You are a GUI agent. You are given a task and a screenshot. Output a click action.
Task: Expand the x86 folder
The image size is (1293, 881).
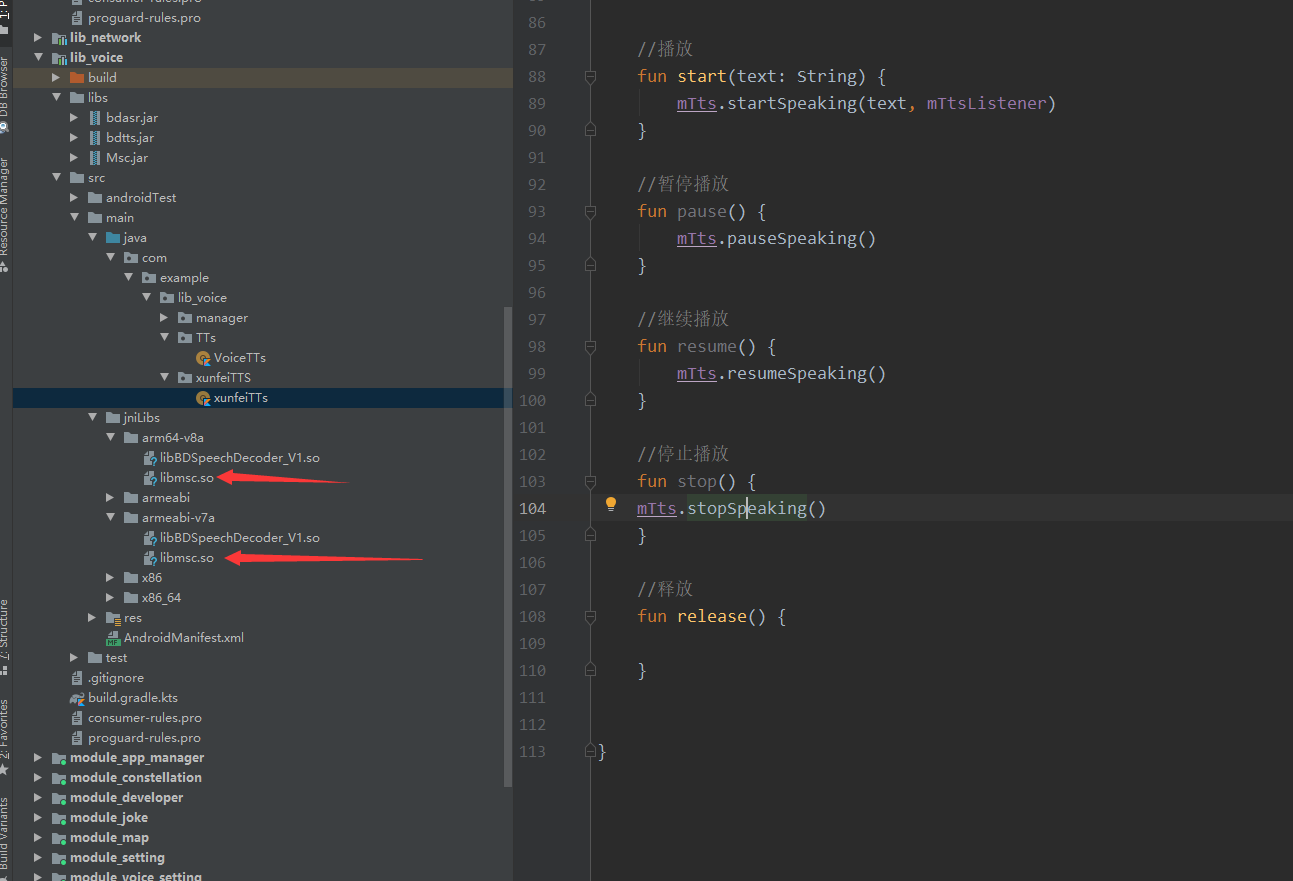point(111,577)
